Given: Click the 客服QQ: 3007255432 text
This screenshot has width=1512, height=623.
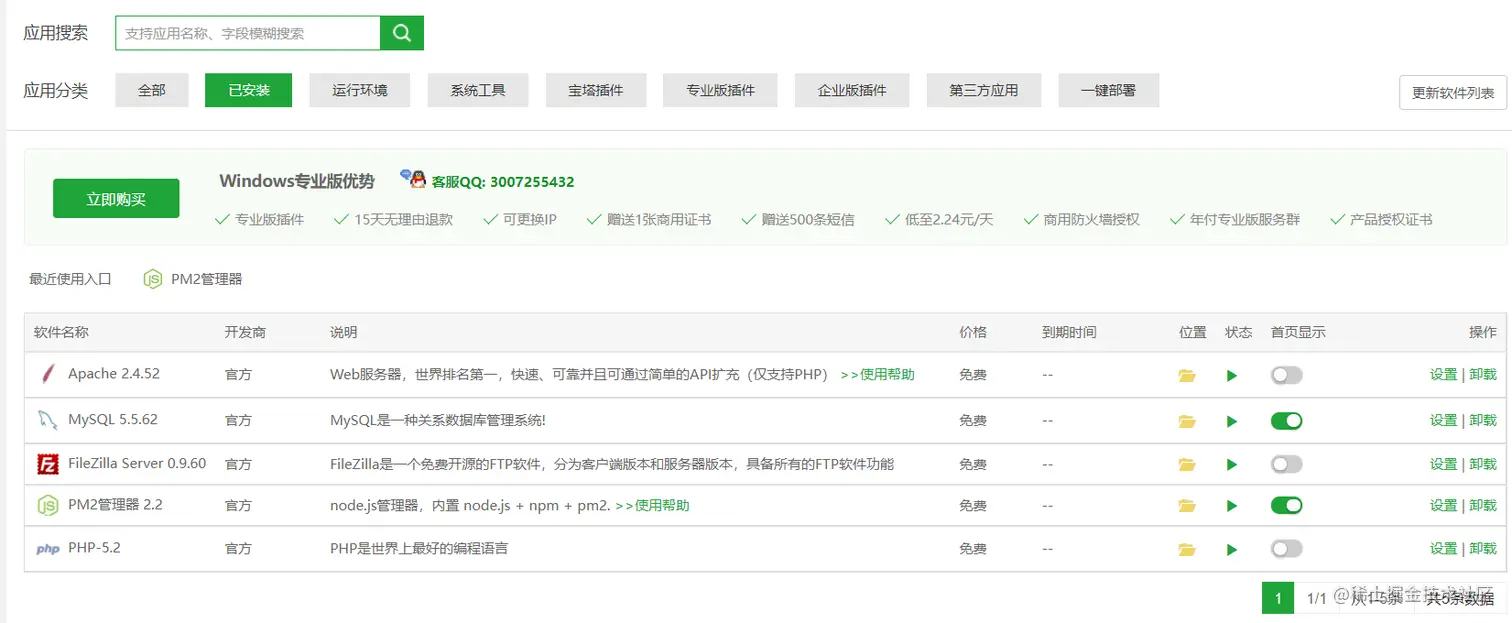Looking at the screenshot, I should click(x=503, y=182).
